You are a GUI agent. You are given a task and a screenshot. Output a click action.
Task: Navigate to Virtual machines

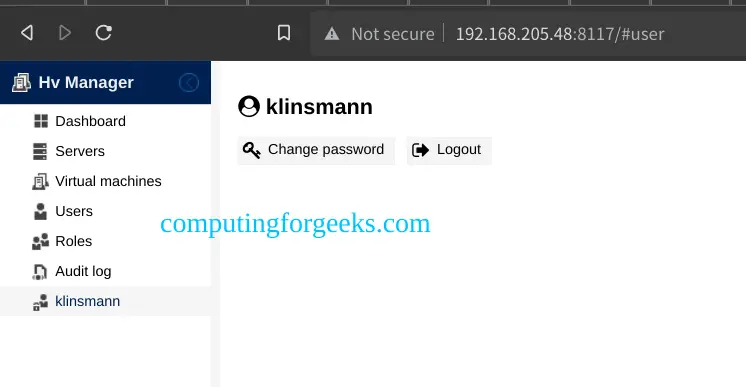[108, 181]
